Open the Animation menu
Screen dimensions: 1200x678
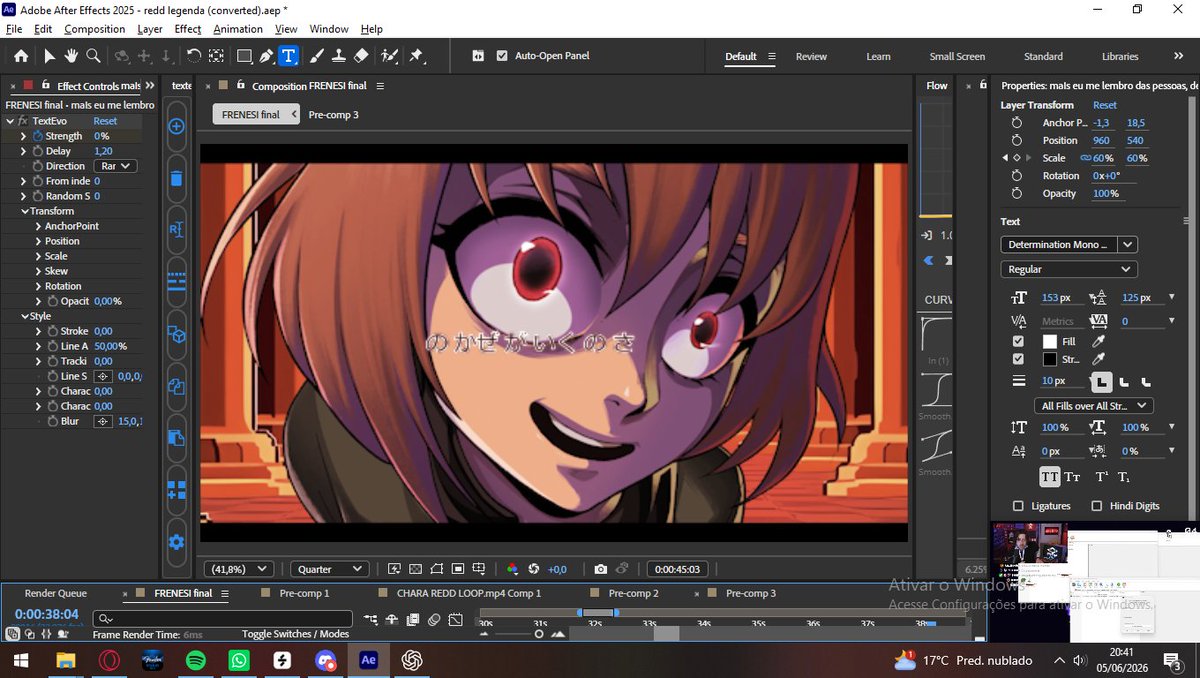[238, 29]
